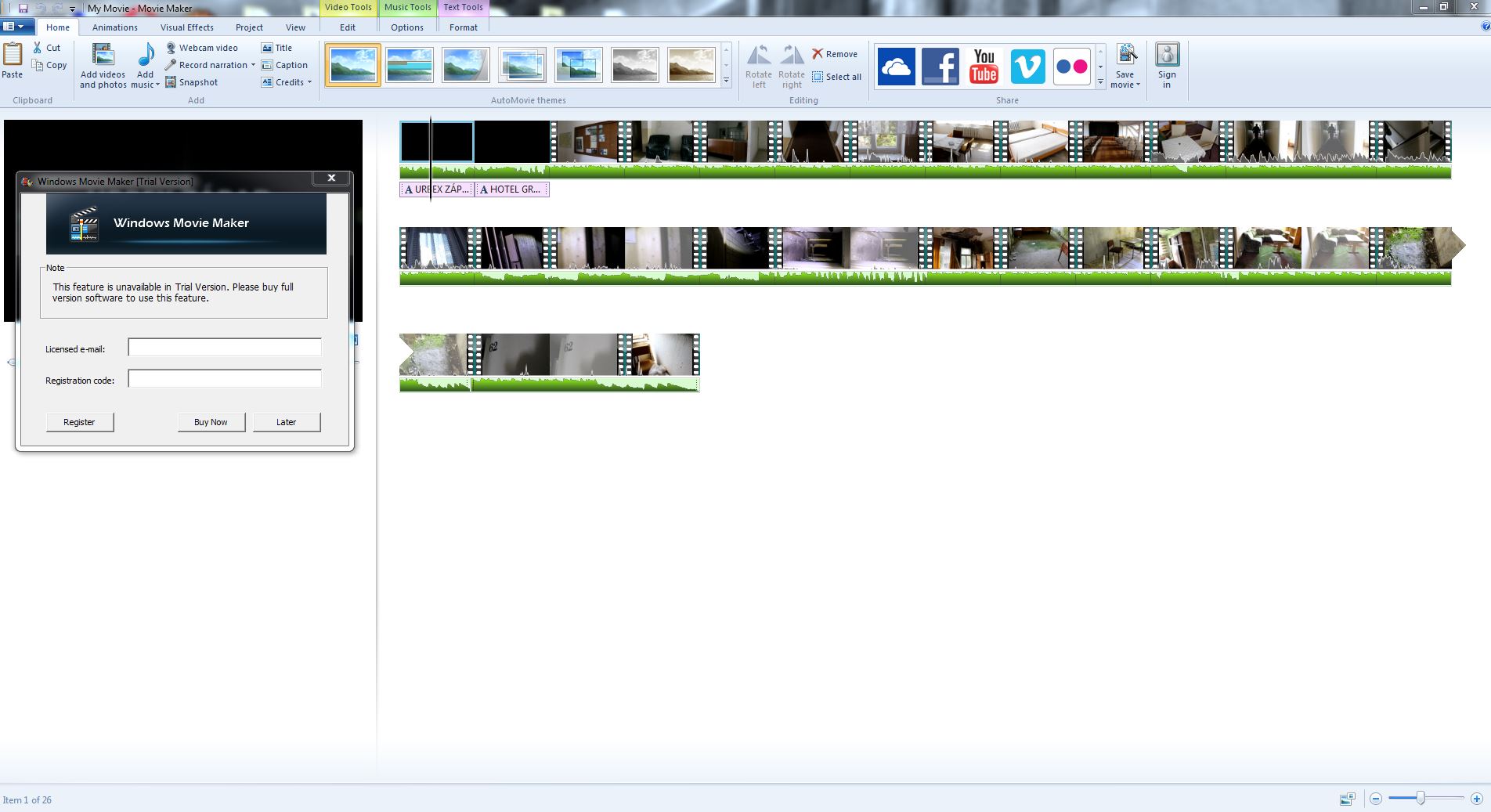Add a Caption to the clip
Screen dimensions: 1491x812
284,65
